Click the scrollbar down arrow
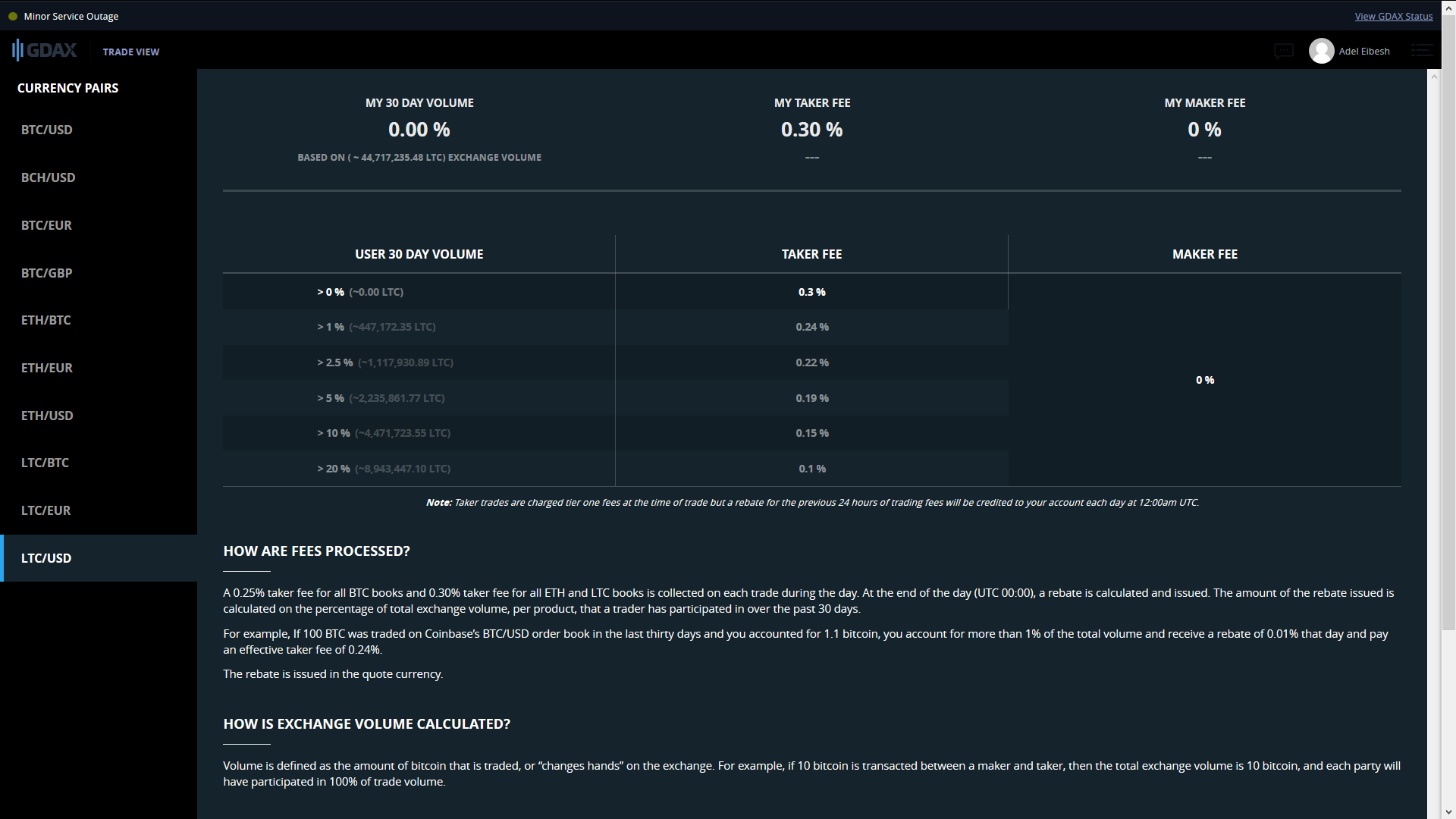 click(1448, 812)
